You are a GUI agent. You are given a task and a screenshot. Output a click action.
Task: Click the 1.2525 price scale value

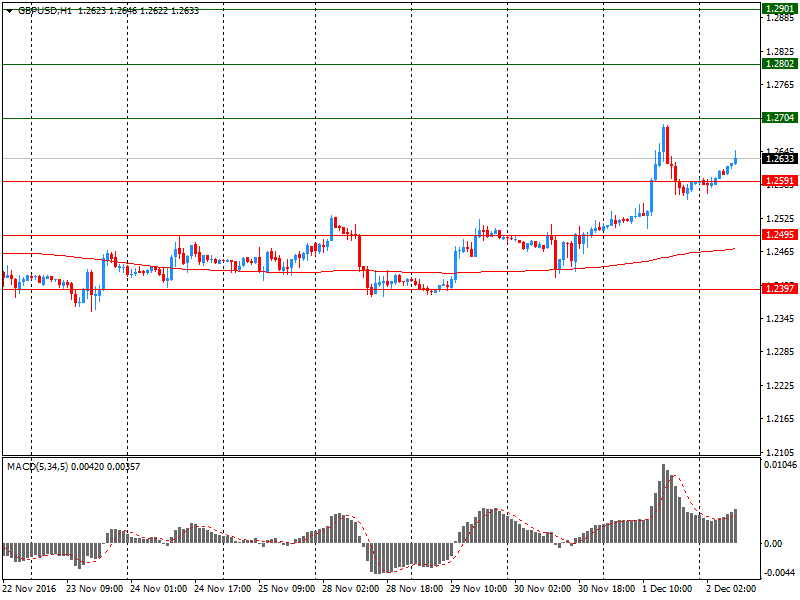point(780,218)
